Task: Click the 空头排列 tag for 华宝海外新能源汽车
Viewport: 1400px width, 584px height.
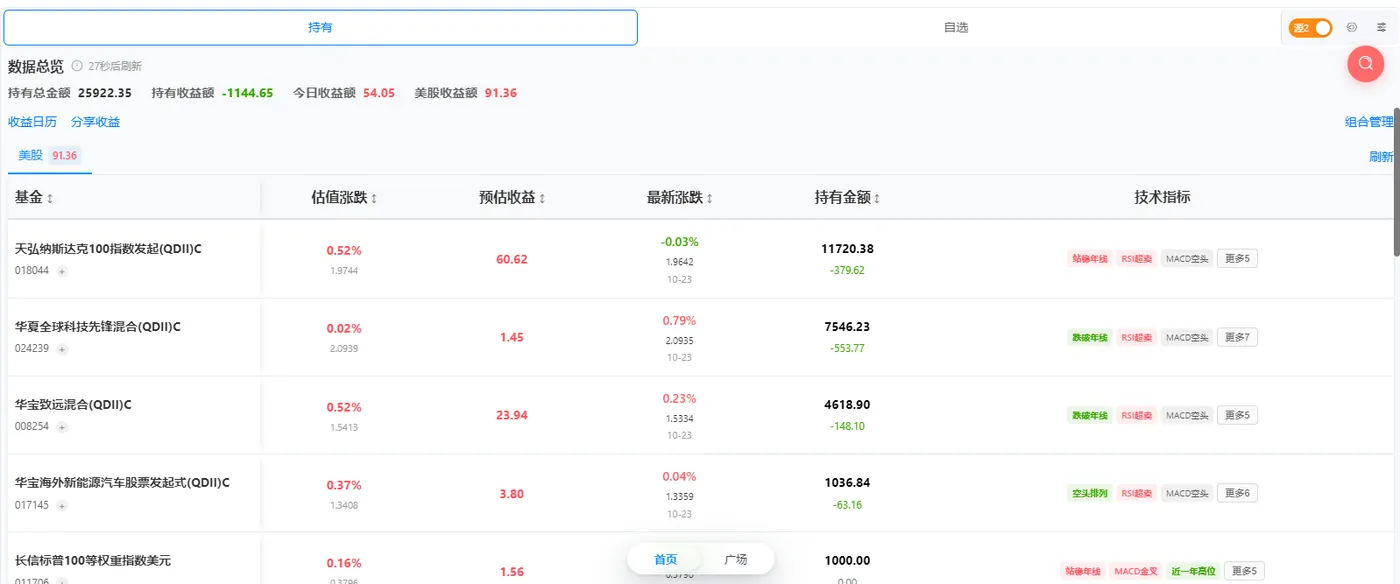Action: coord(1089,493)
